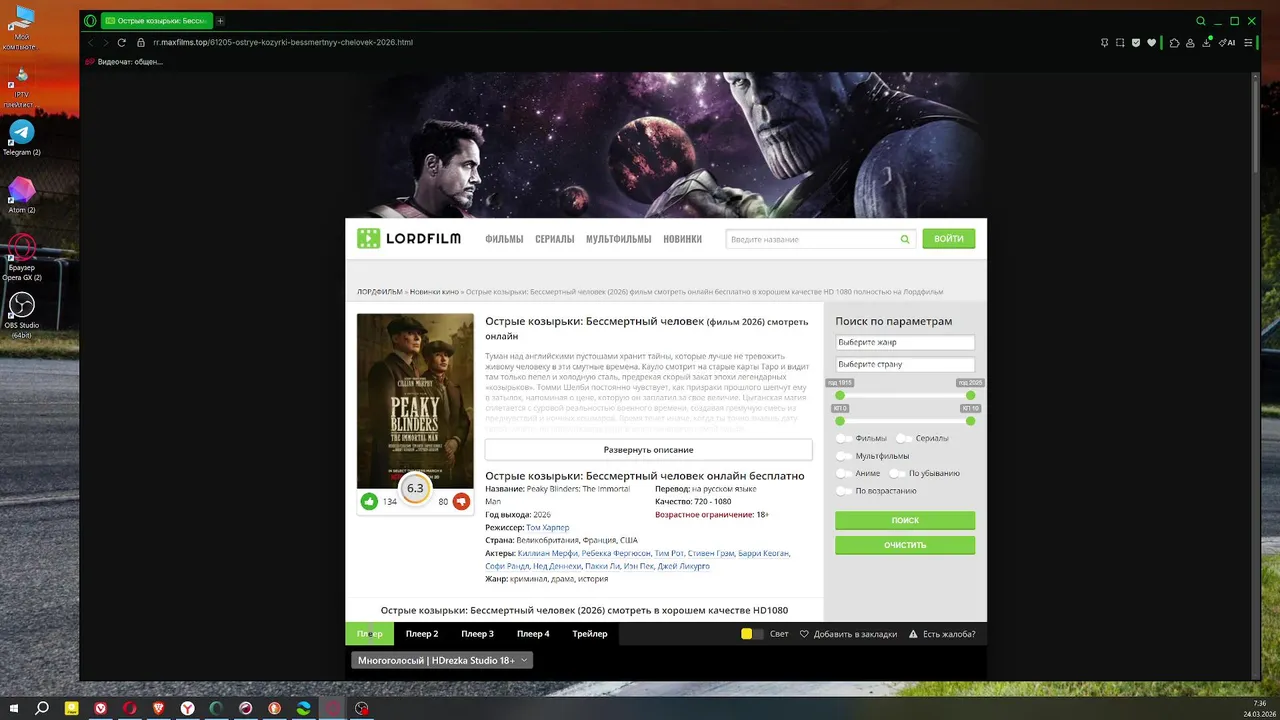Switch to Плеер 4 tab
The image size is (1280, 720).
pyautogui.click(x=533, y=634)
